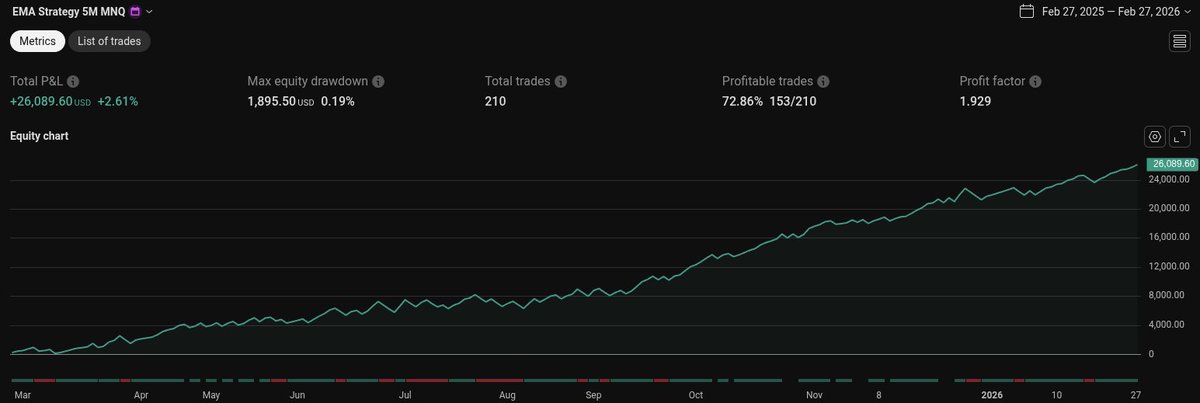Click the 153/210 trades ratio

tap(795, 102)
